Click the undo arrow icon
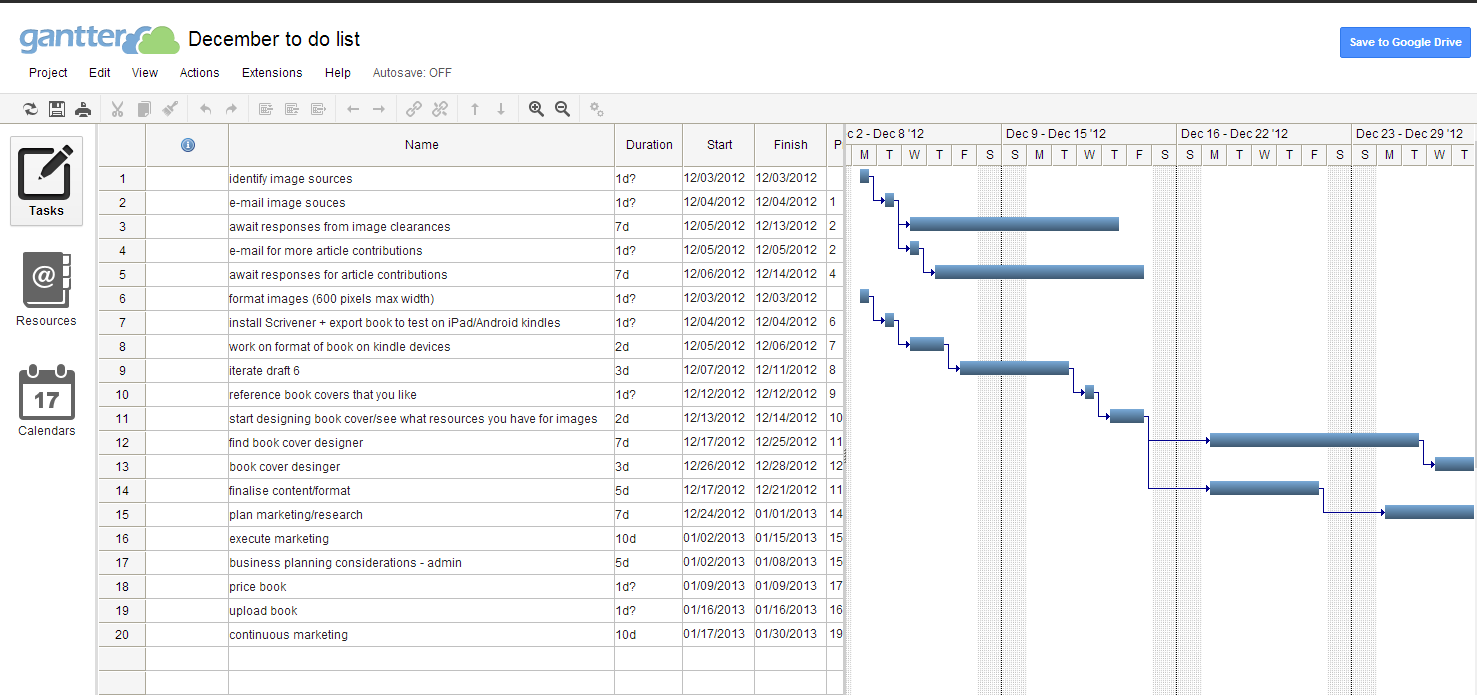The height and width of the screenshot is (695, 1477). click(206, 109)
